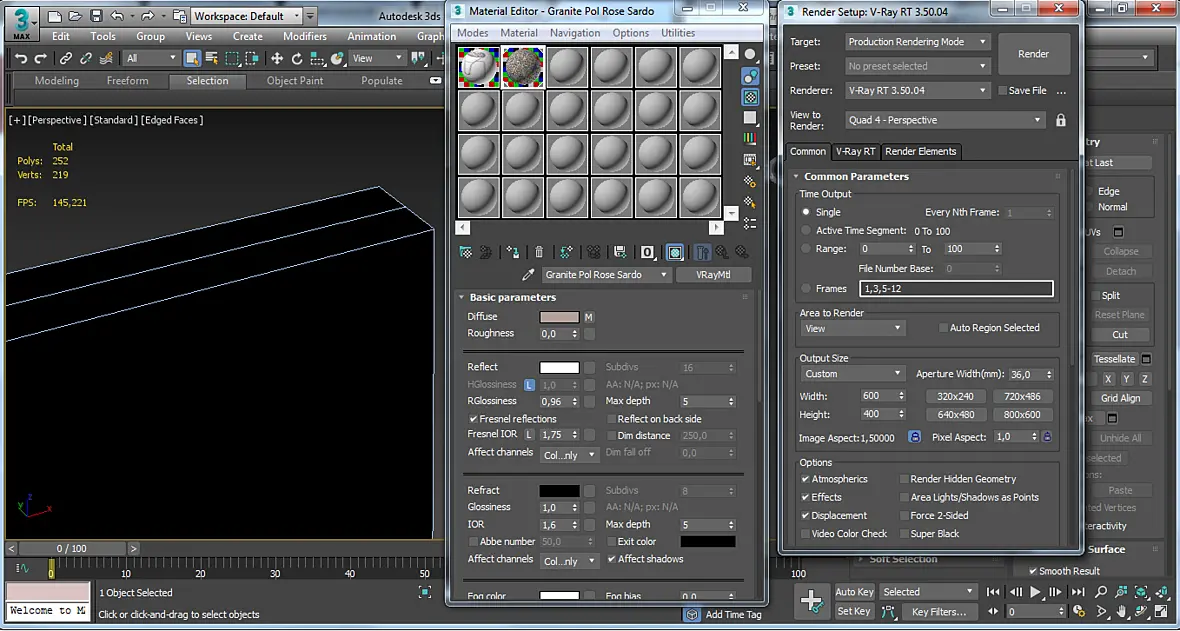Click the Bind to Space Warp icon
The height and width of the screenshot is (631, 1180).
click(x=106, y=58)
